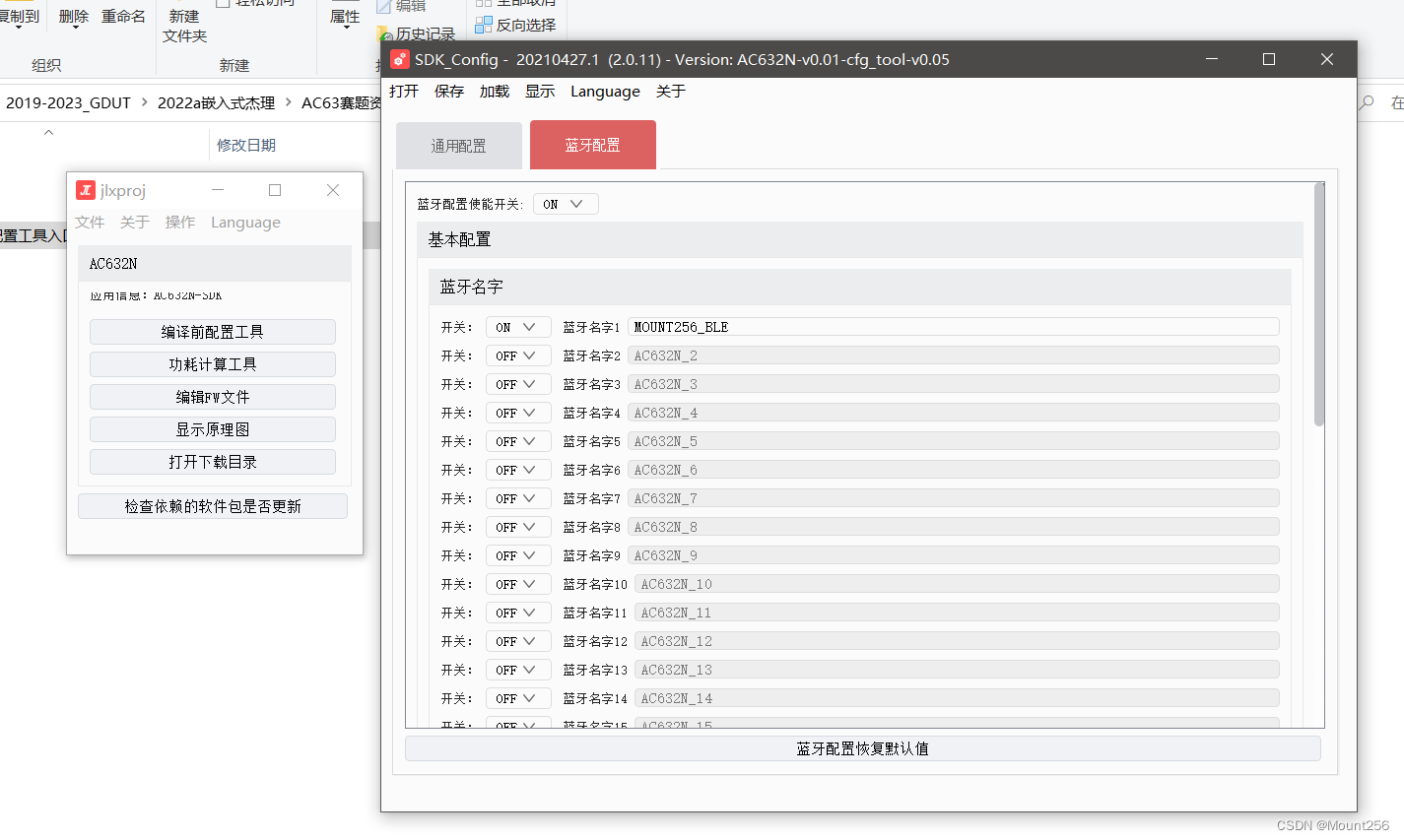The height and width of the screenshot is (840, 1404).
Task: Click the 修改日期 column header in Explorer
Action: click(246, 145)
